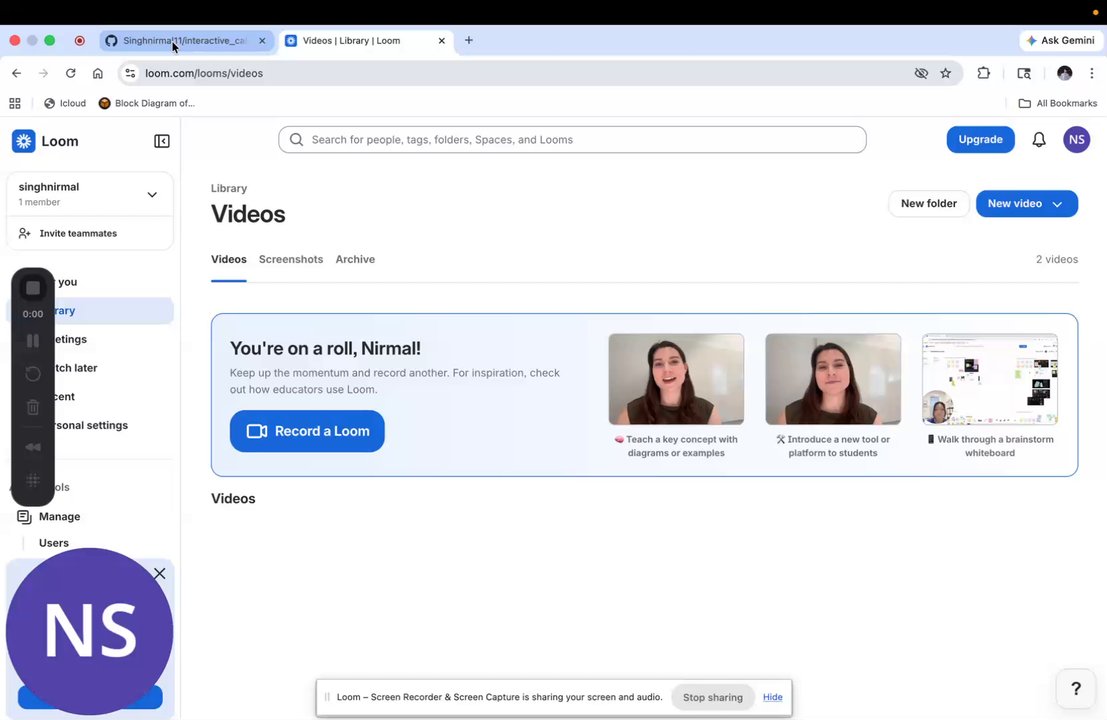This screenshot has height=720, width=1107.
Task: Click the 'Library' breadcrumb text
Action: tap(229, 188)
